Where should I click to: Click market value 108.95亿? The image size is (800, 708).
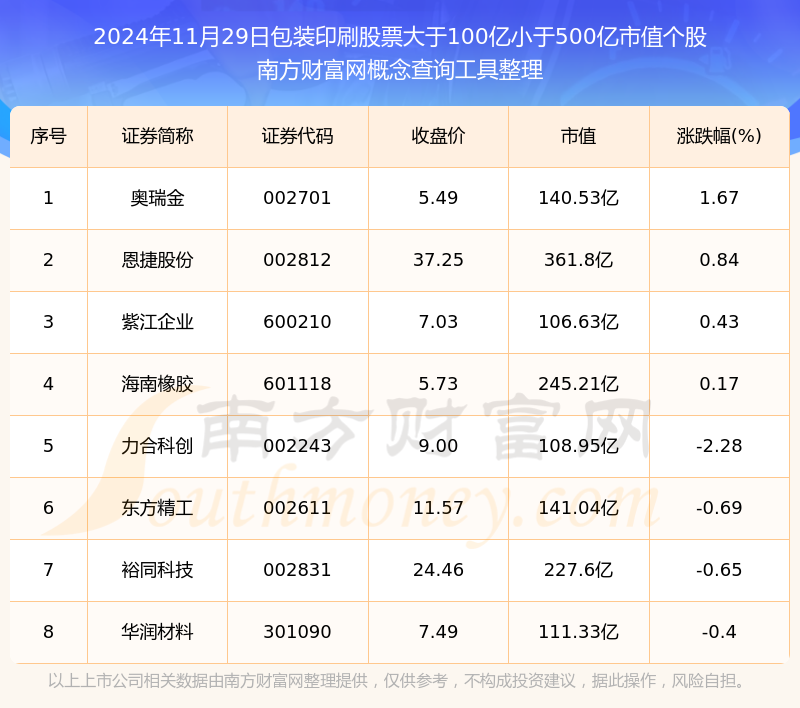579,446
